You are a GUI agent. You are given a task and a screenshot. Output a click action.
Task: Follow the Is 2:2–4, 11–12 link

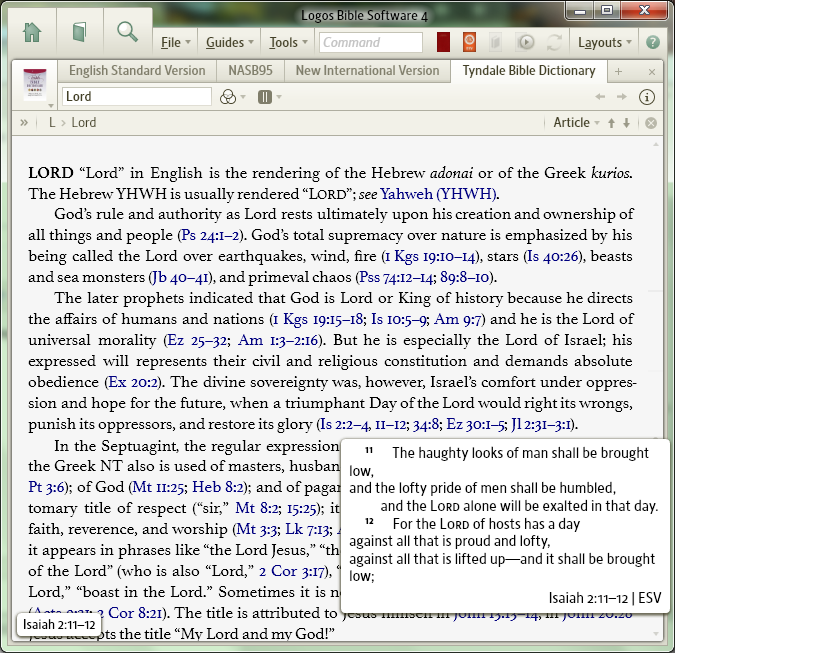362,424
